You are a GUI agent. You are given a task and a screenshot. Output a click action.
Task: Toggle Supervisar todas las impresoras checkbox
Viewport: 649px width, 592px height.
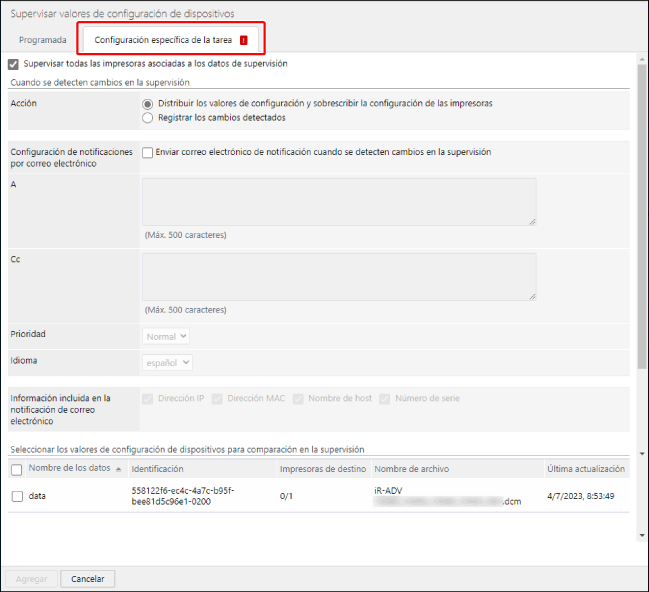(x=14, y=63)
